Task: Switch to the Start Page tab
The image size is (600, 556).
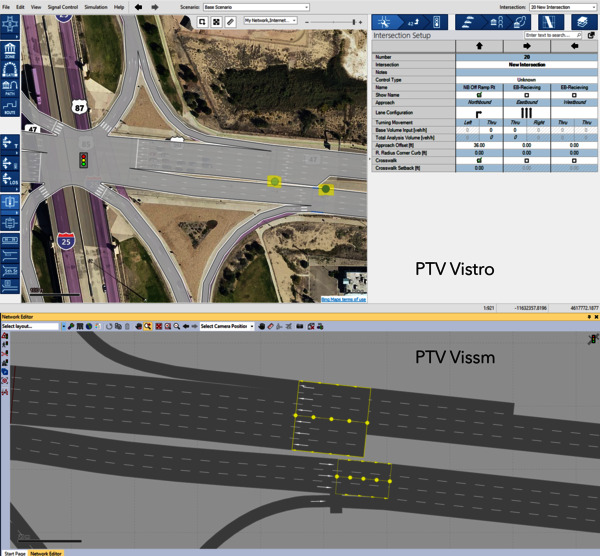Action: pyautogui.click(x=15, y=553)
